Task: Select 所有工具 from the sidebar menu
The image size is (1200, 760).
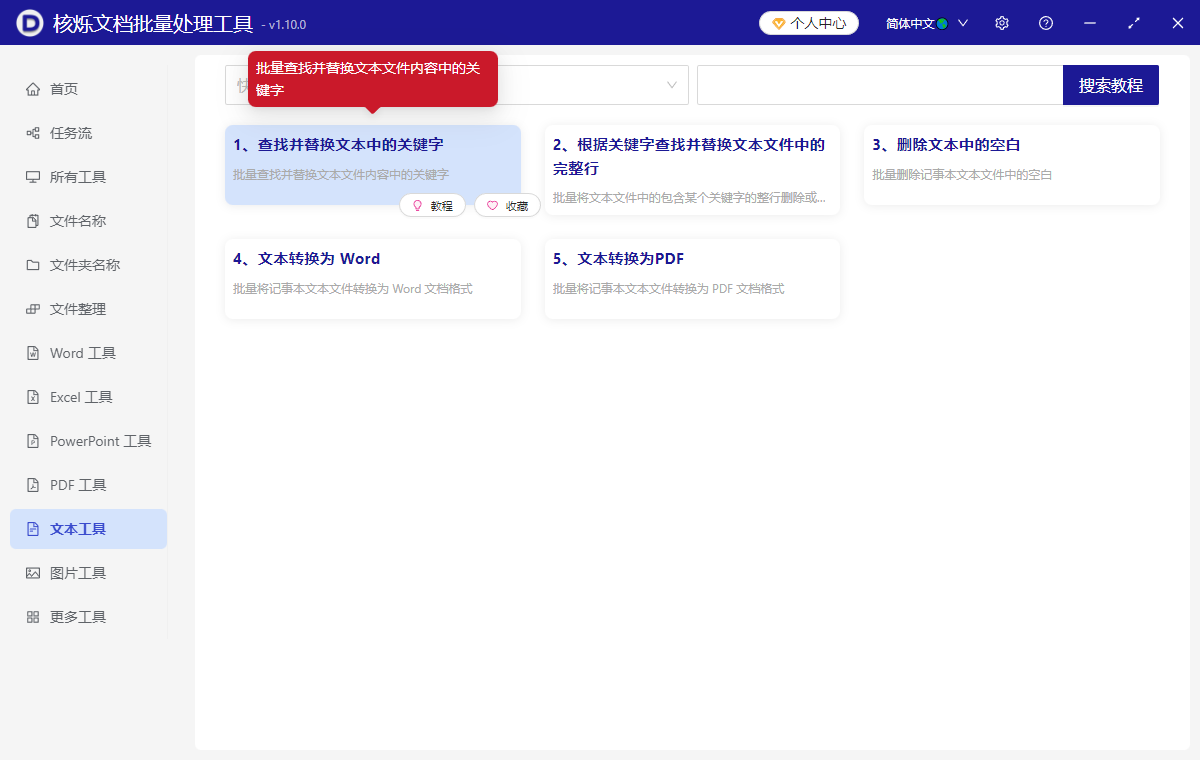Action: click(x=76, y=176)
